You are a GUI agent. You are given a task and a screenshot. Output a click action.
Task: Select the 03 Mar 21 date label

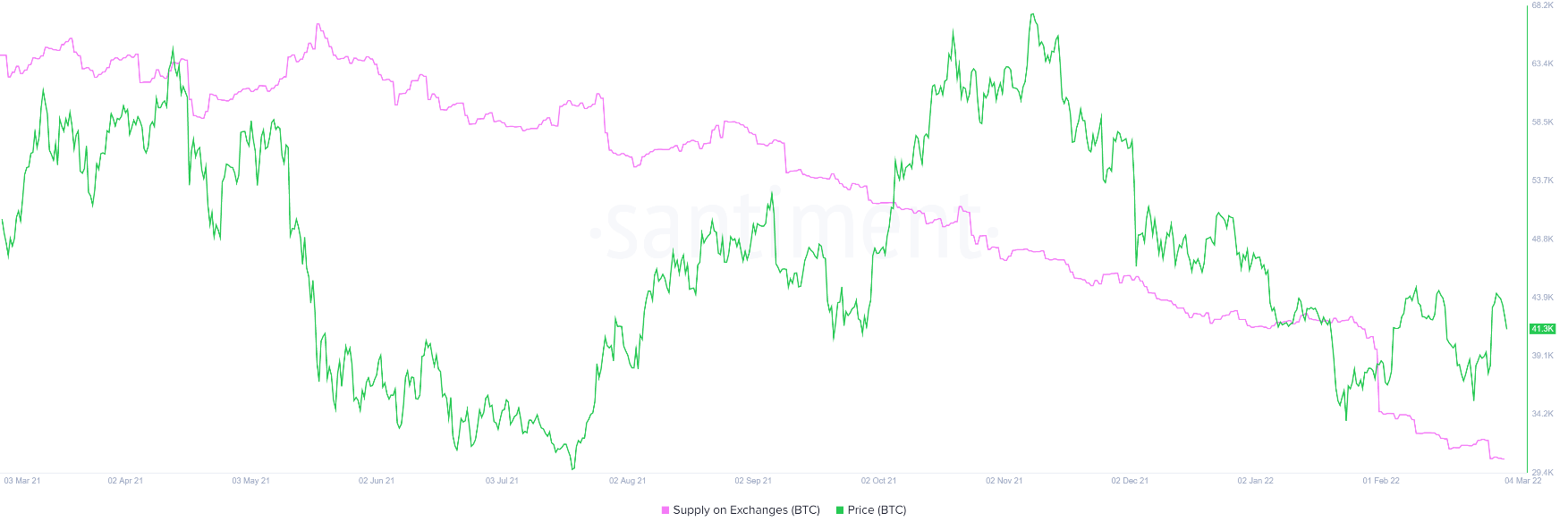click(22, 481)
